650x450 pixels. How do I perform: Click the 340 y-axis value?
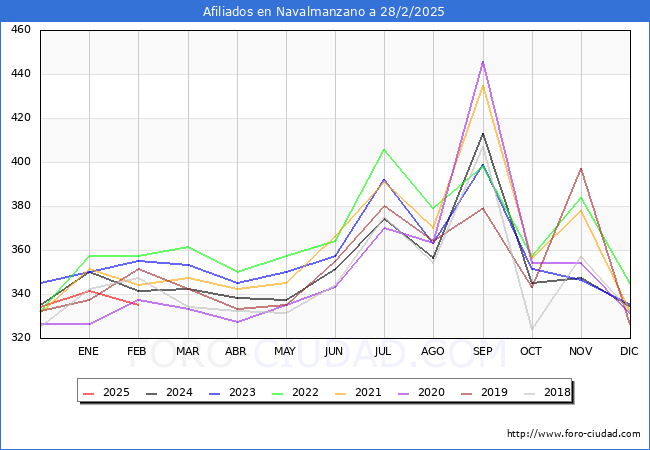click(21, 294)
